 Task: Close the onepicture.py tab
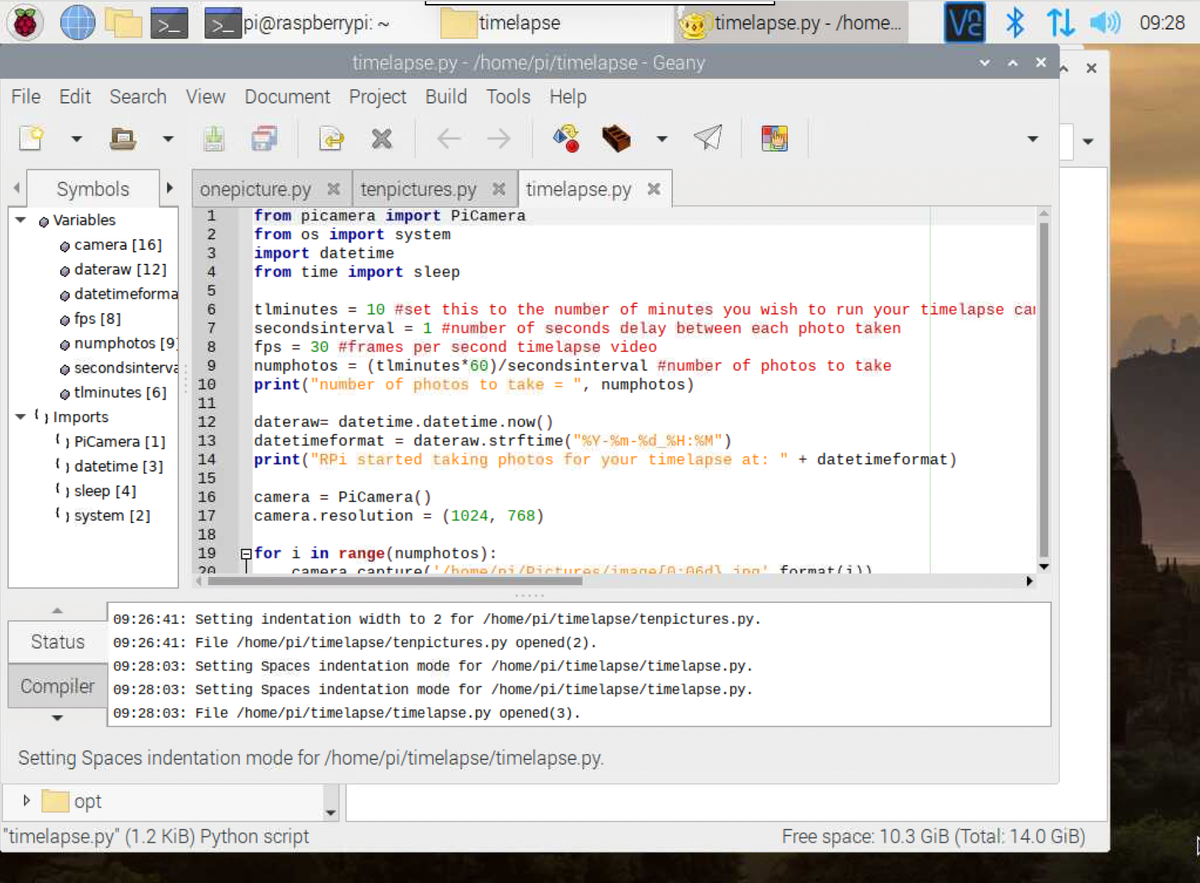[334, 189]
